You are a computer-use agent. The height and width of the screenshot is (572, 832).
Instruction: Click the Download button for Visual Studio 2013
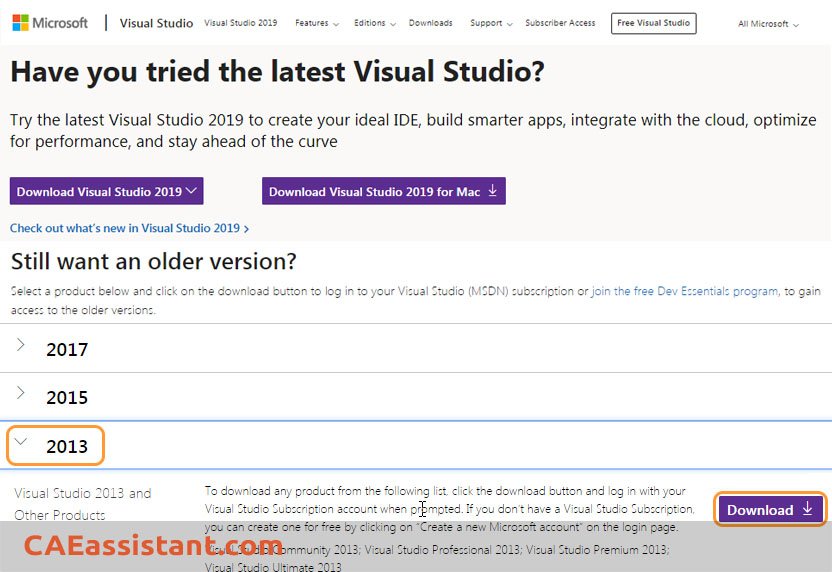770,509
